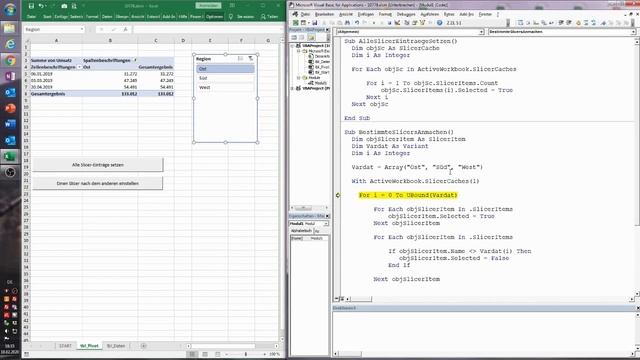
Task: Click 'Alle Slicer-Einträge setzen' button
Action: (98, 165)
